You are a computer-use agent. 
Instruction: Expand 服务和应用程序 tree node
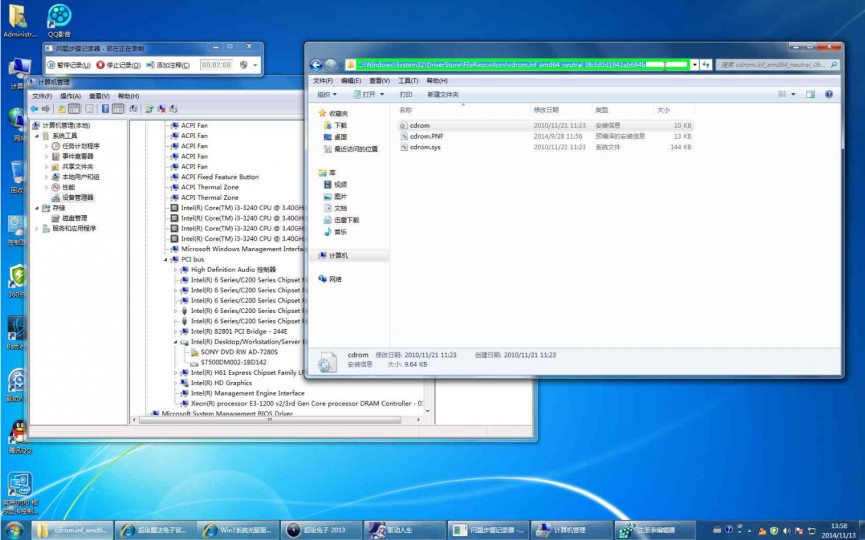coord(37,228)
